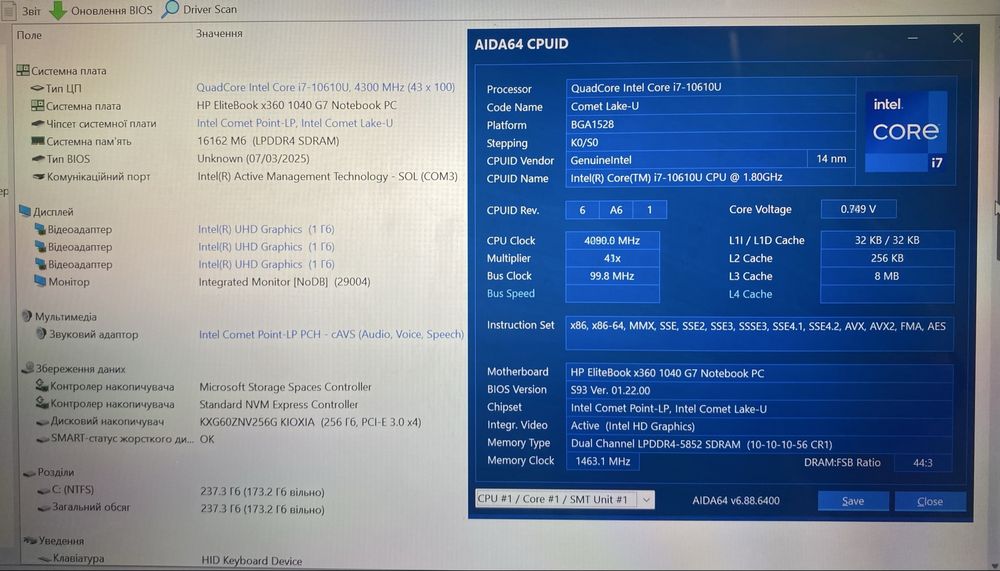This screenshot has width=1000, height=571.
Task: Click the Code Name Comet Lake-U field
Action: (x=710, y=106)
